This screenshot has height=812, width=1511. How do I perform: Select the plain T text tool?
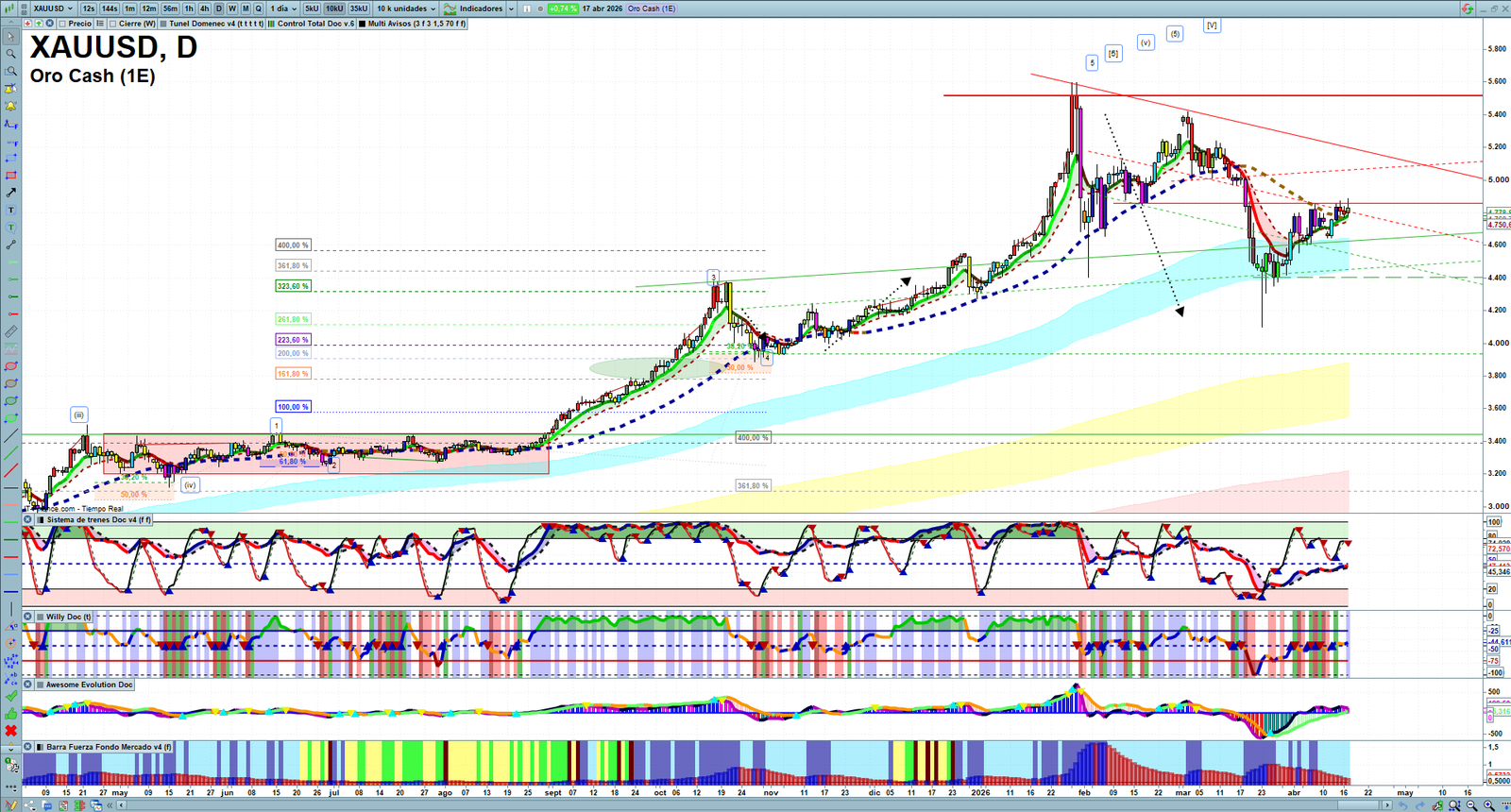11,210
